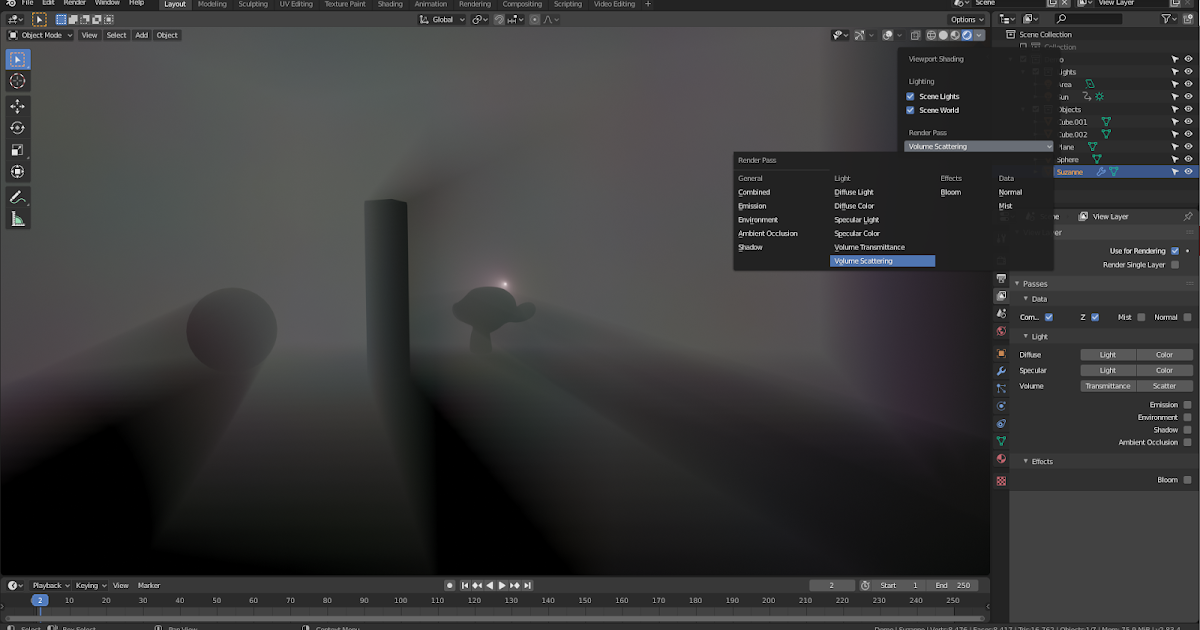The image size is (1200, 630).
Task: Switch viewport to Rendered shading mode
Action: [x=967, y=35]
